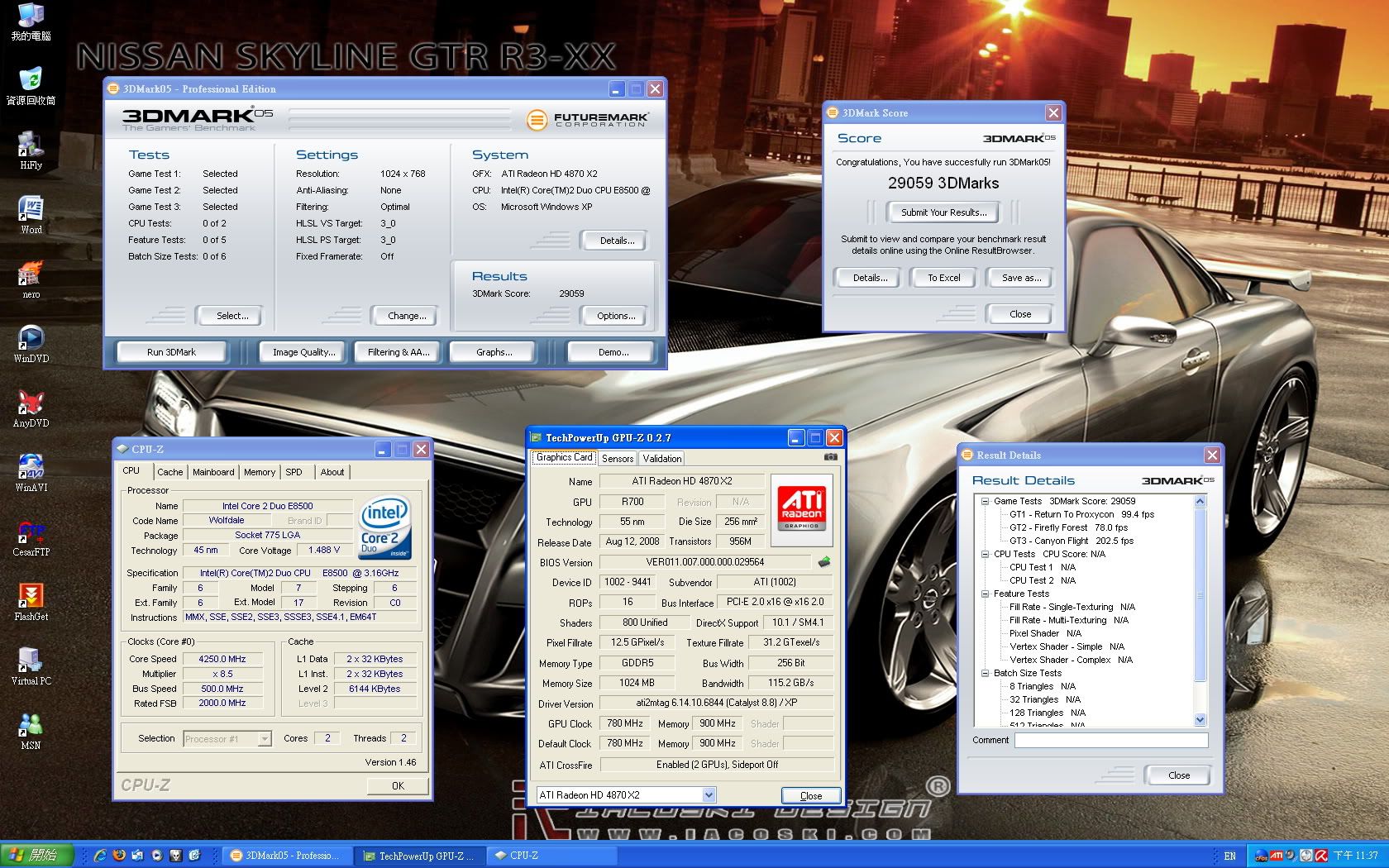Click the Demo... button
Viewport: 1389px width, 868px height.
coord(613,352)
